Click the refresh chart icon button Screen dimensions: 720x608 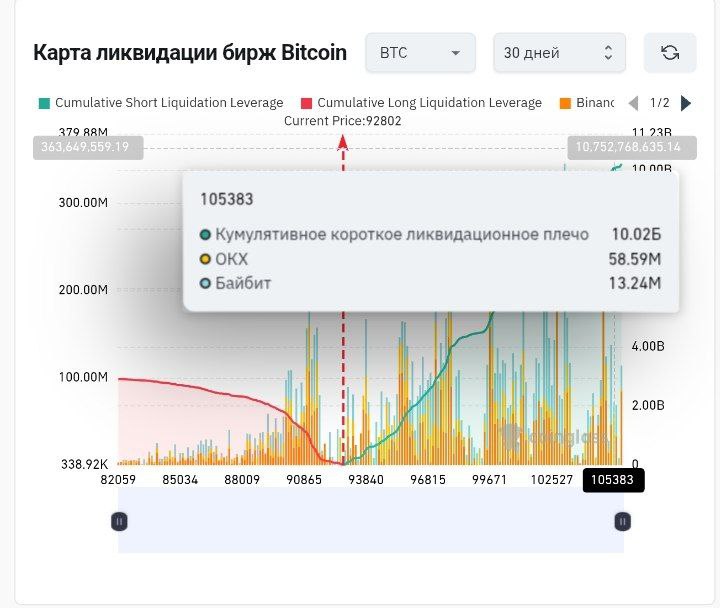(x=670, y=53)
